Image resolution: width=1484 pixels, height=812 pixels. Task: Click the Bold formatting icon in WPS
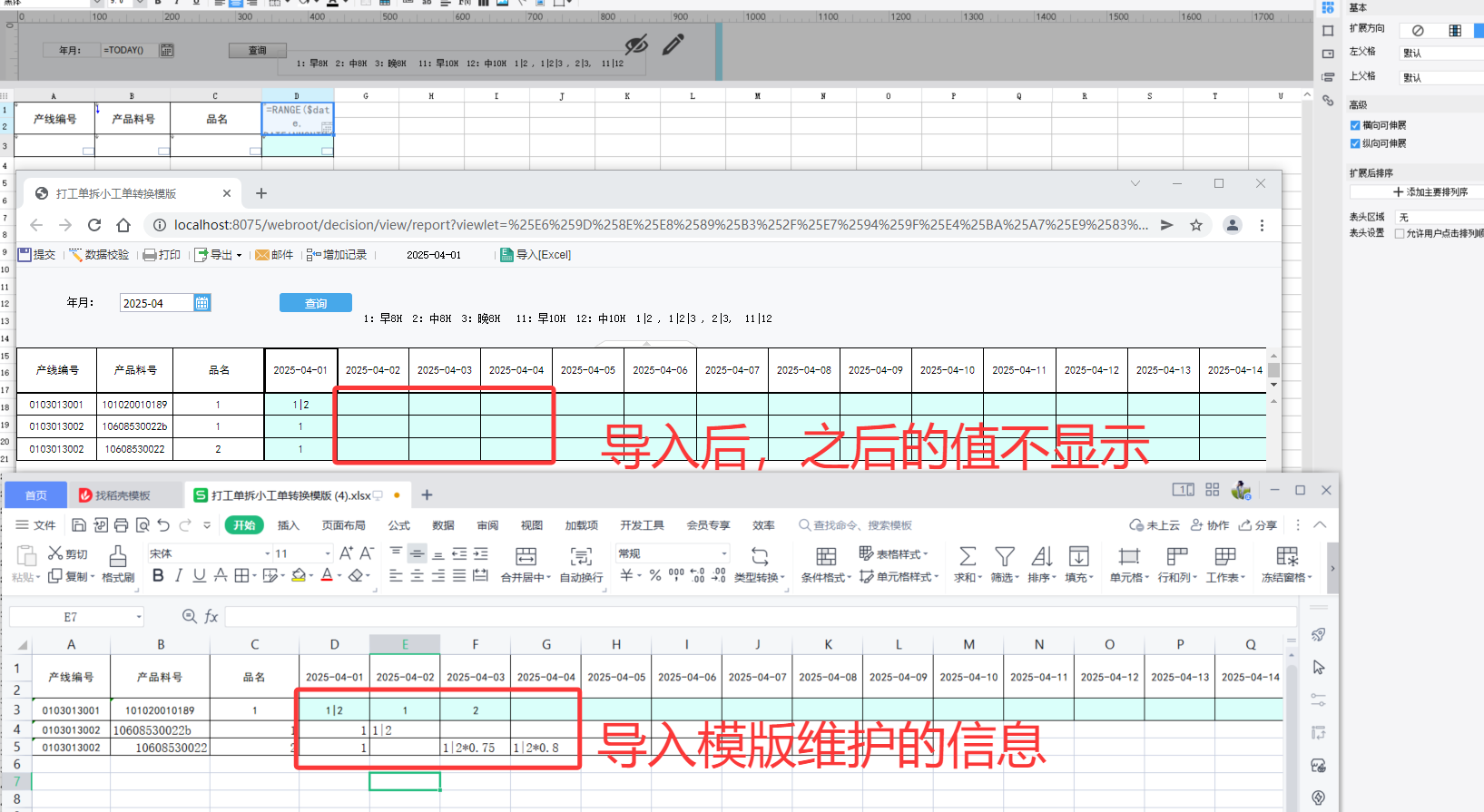tap(158, 575)
